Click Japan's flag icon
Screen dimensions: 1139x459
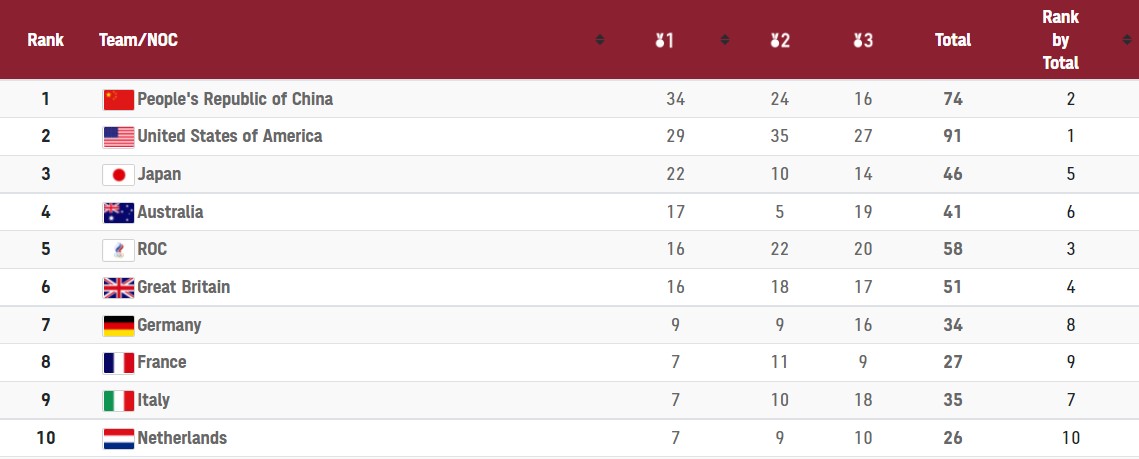[x=118, y=175]
